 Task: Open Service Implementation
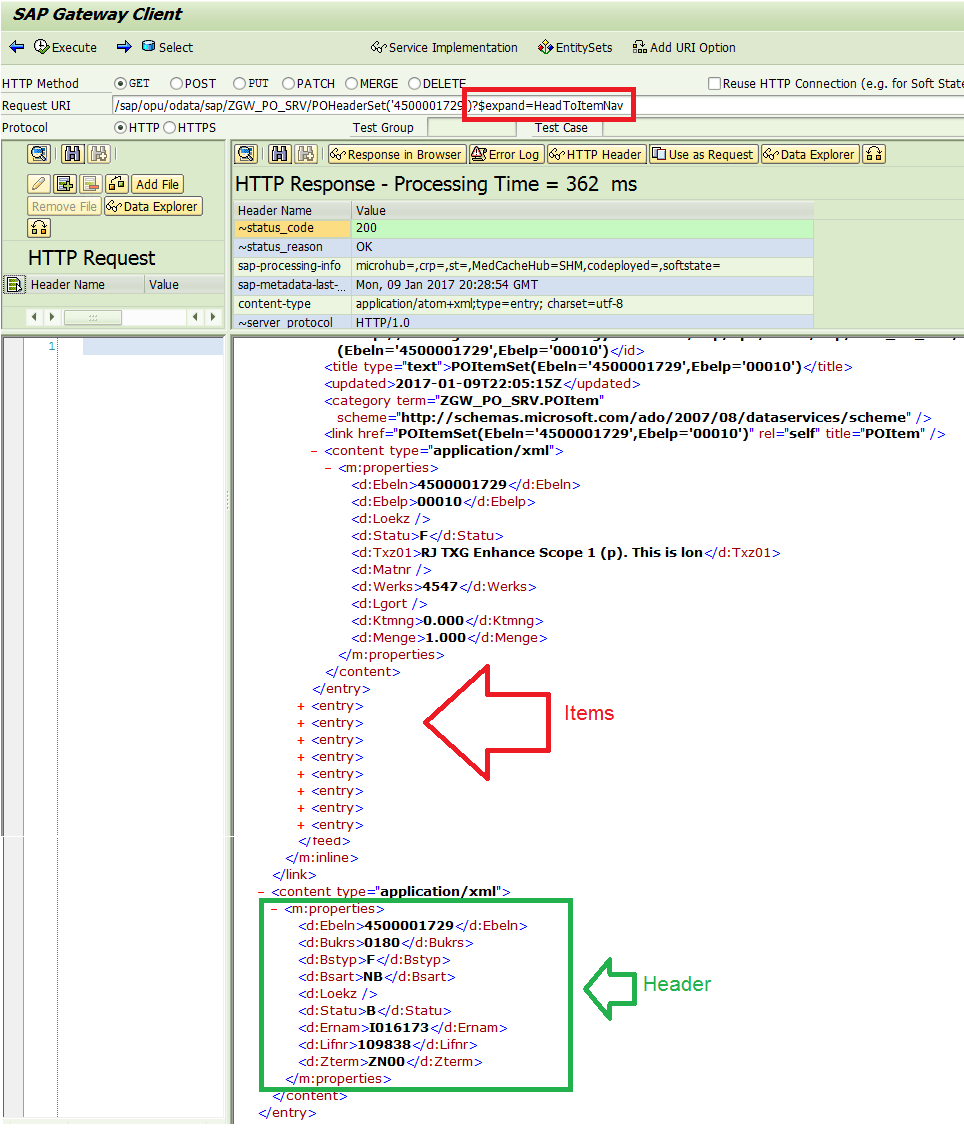pos(444,47)
